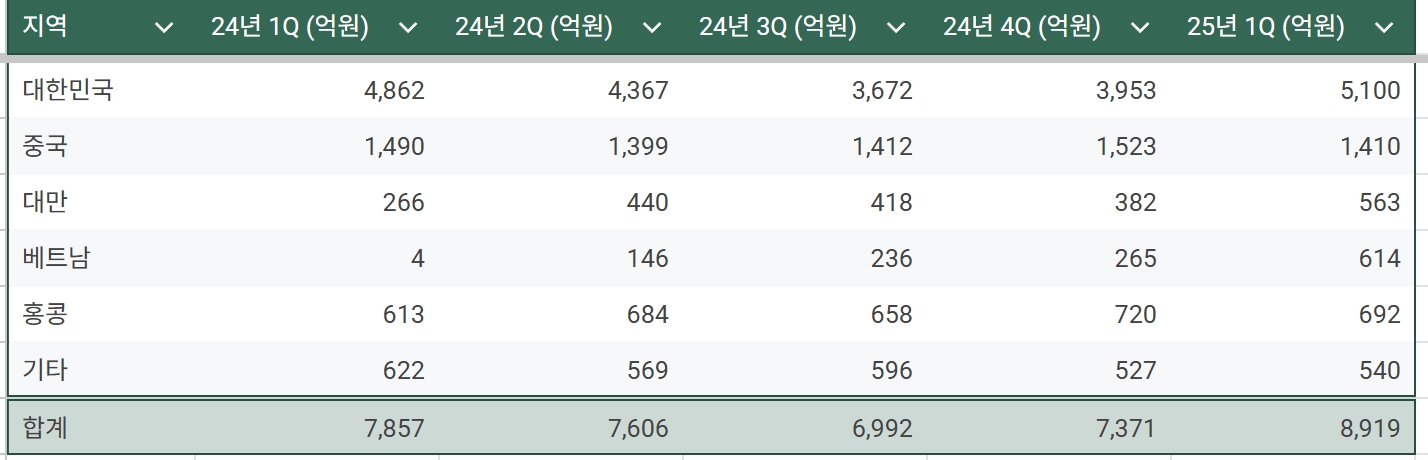
Task: Click the cell with value 692
Action: [x=1293, y=315]
